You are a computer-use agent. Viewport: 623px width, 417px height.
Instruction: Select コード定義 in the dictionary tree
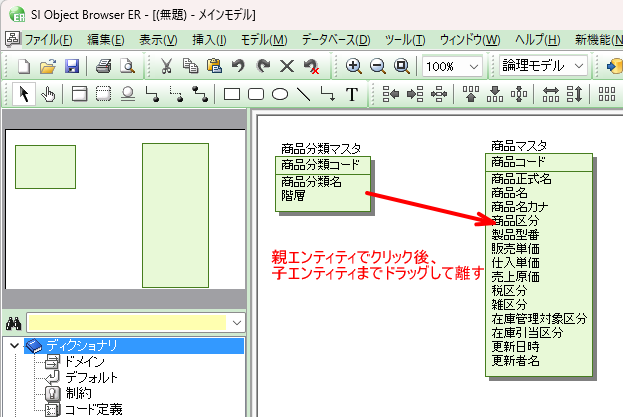(93, 409)
